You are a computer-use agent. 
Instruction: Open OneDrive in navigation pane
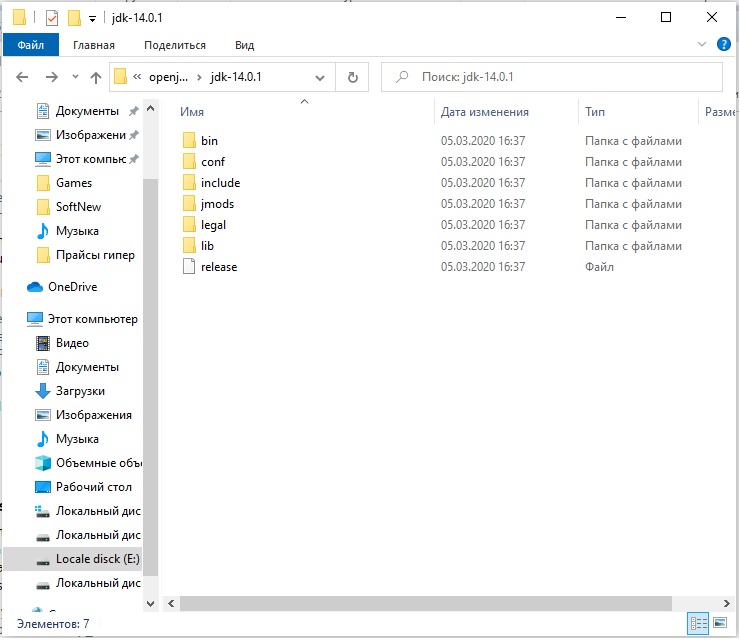click(72, 287)
